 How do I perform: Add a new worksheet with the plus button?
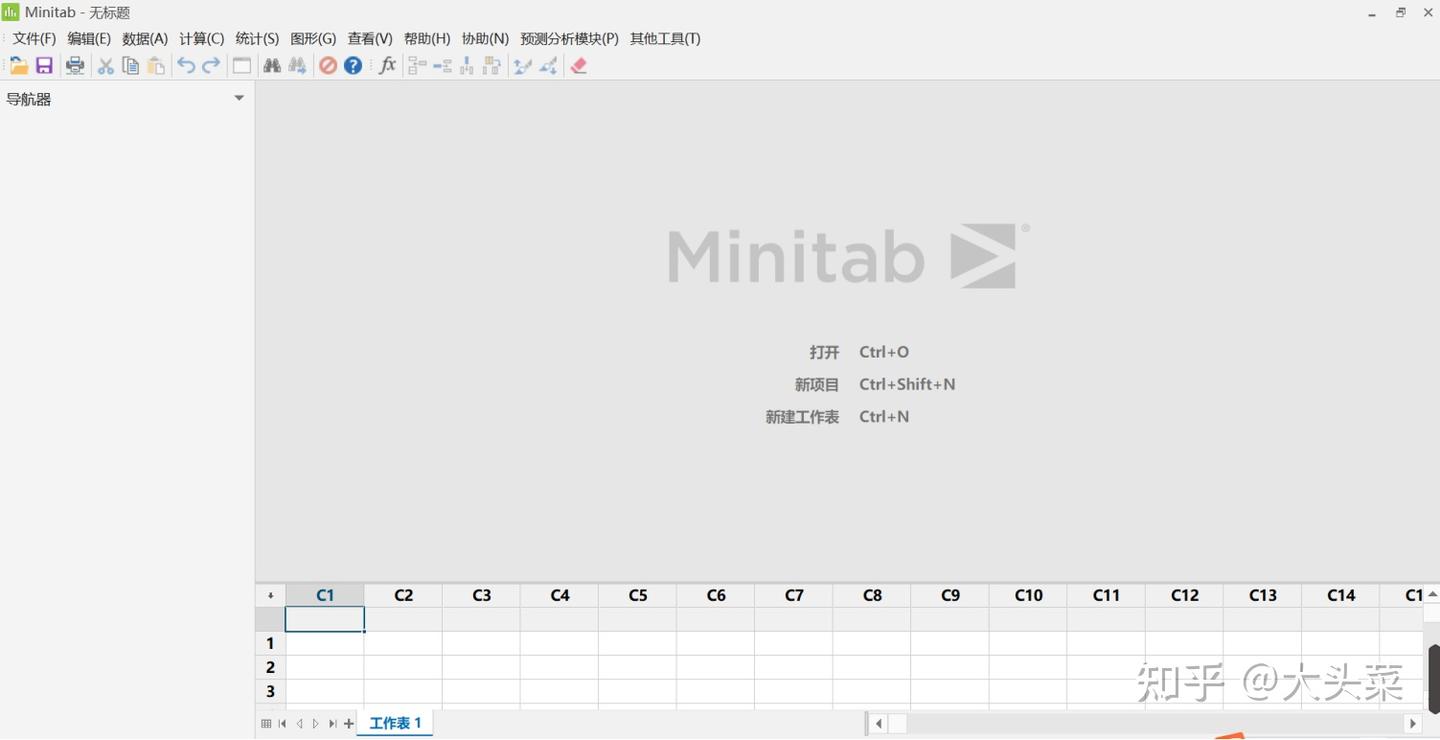[347, 722]
